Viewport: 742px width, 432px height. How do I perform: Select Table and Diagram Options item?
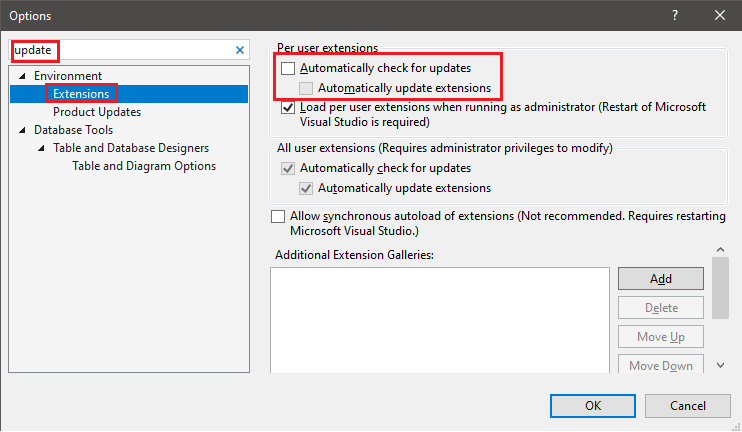pyautogui.click(x=144, y=166)
